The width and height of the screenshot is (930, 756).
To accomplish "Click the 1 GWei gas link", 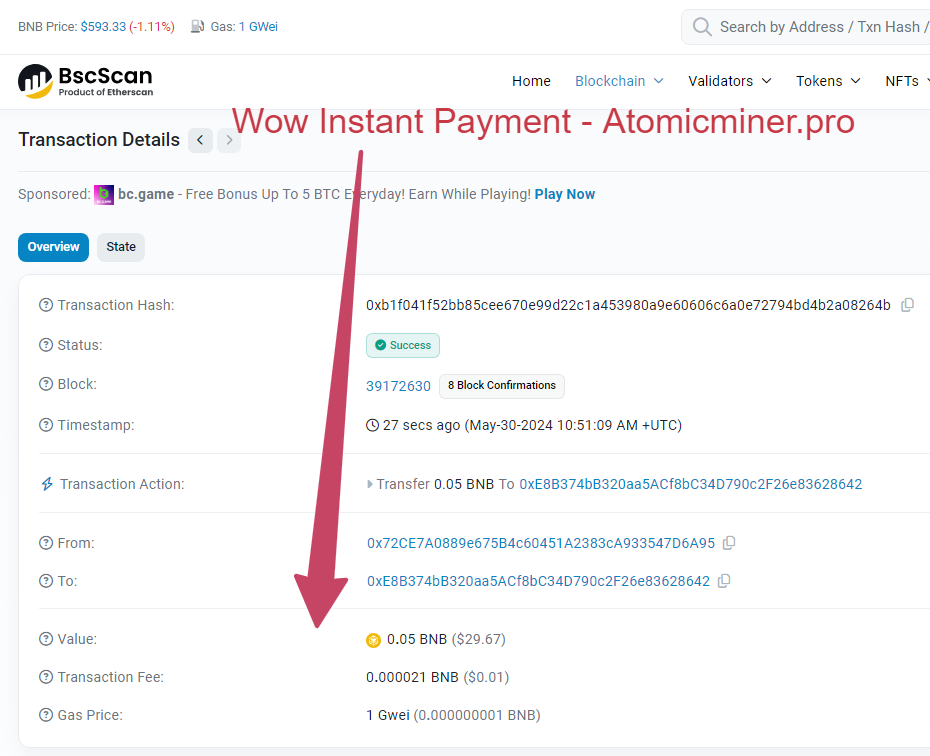I will pyautogui.click(x=258, y=27).
